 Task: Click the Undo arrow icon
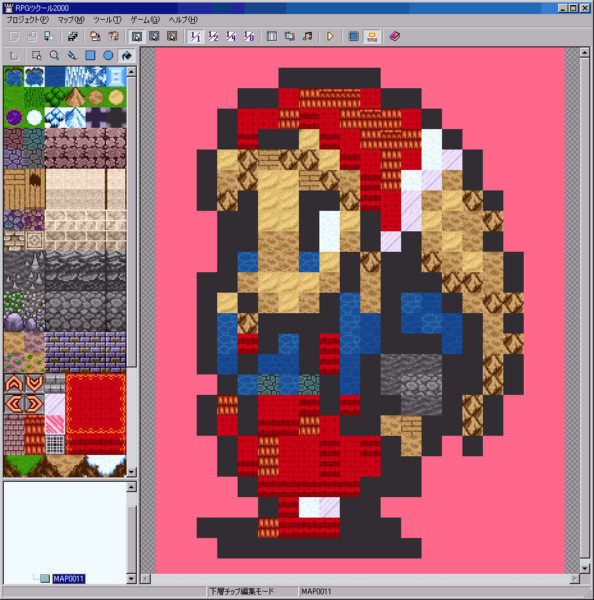pyautogui.click(x=14, y=56)
